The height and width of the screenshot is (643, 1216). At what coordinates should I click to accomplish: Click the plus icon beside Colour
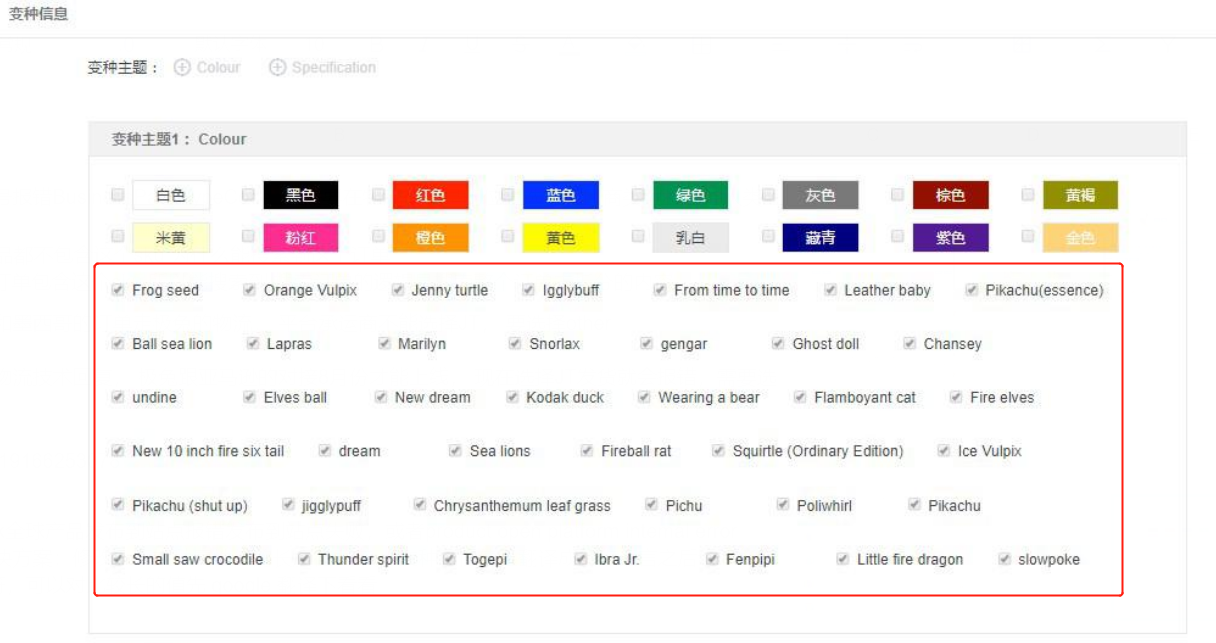point(182,67)
